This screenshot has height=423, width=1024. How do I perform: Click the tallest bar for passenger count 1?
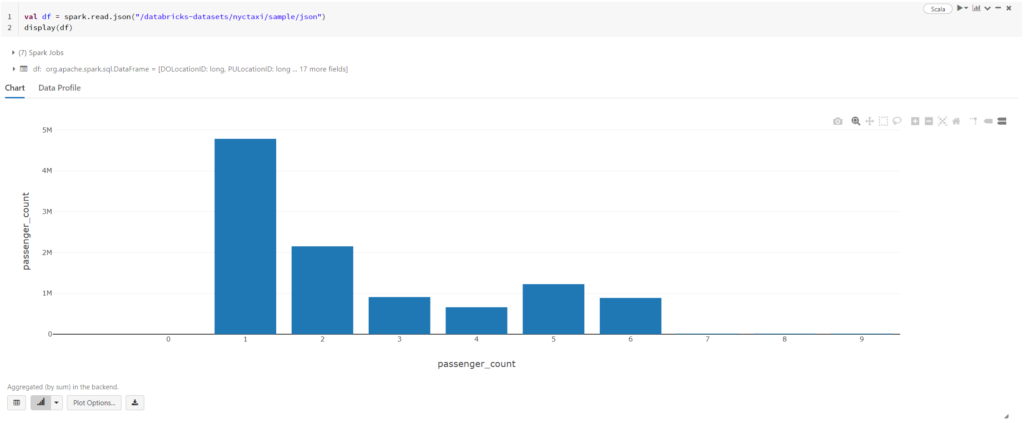point(245,236)
